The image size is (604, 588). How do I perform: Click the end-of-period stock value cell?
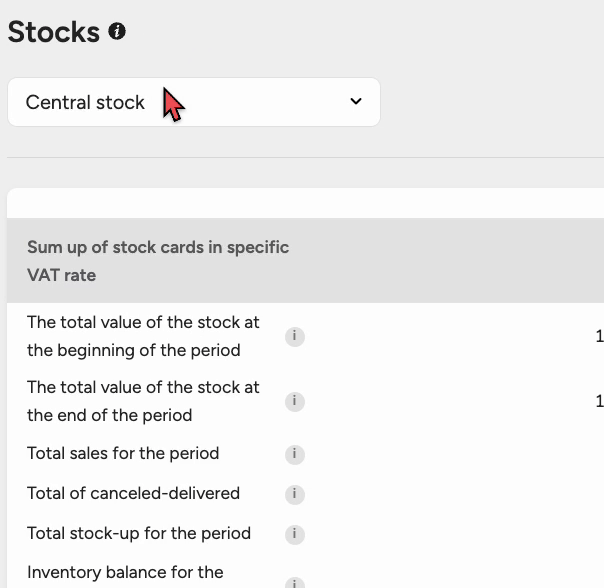click(598, 402)
